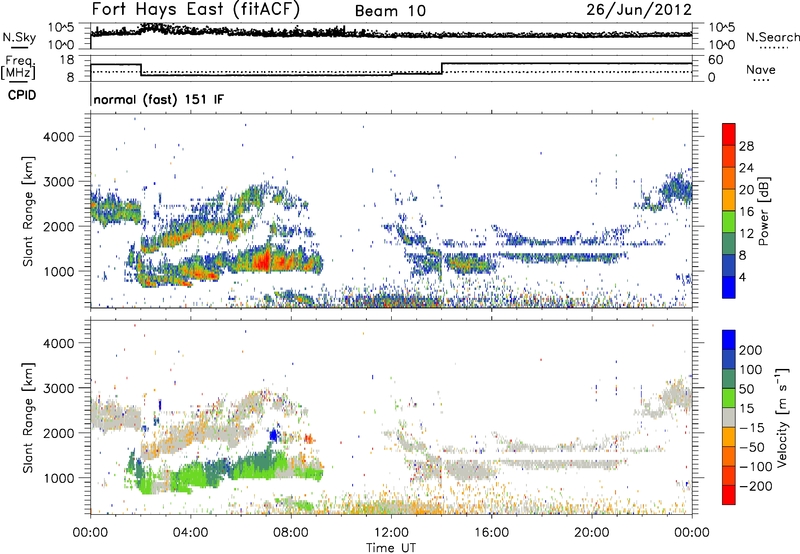Select the '28' label on the power colorbar

[746, 146]
